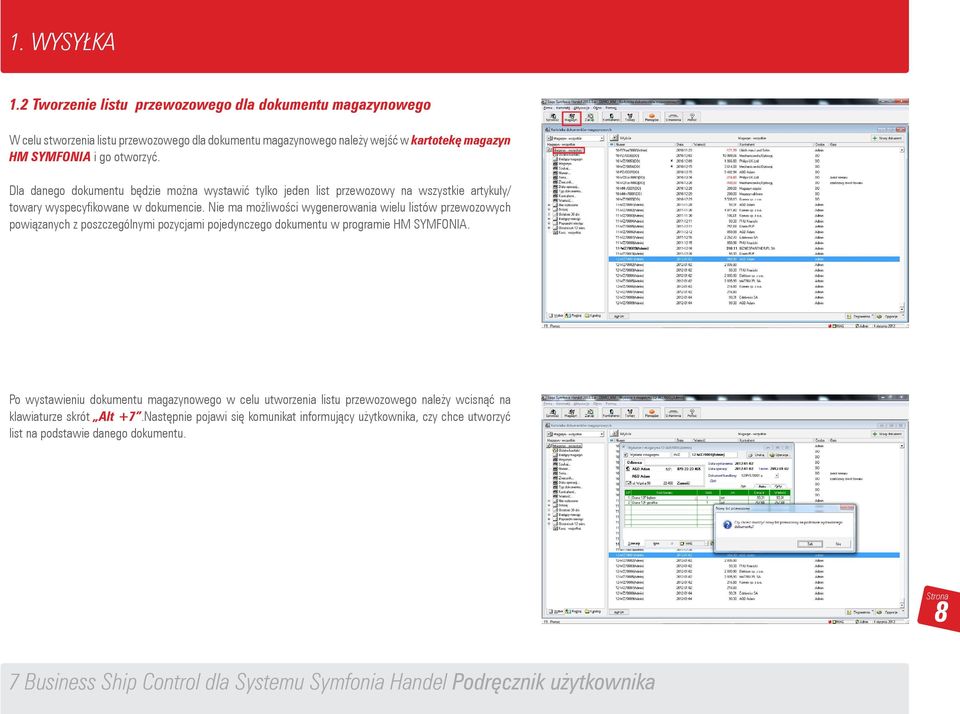This screenshot has height=714, width=960.
Task: Open Kontrahenci from the upper screenshot toolbar
Action: click(611, 117)
